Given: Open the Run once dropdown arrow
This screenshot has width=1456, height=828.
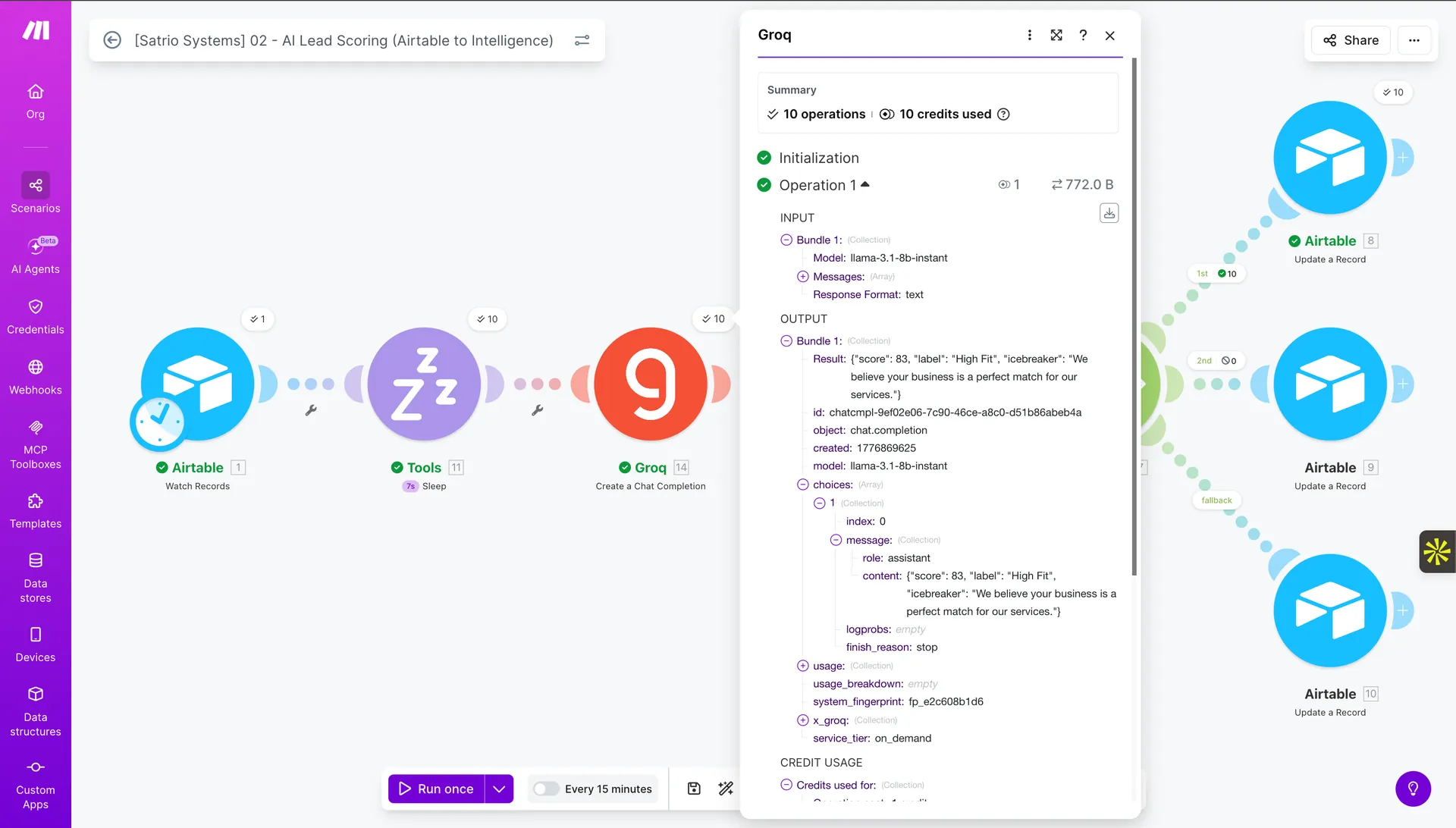Looking at the screenshot, I should (x=499, y=789).
